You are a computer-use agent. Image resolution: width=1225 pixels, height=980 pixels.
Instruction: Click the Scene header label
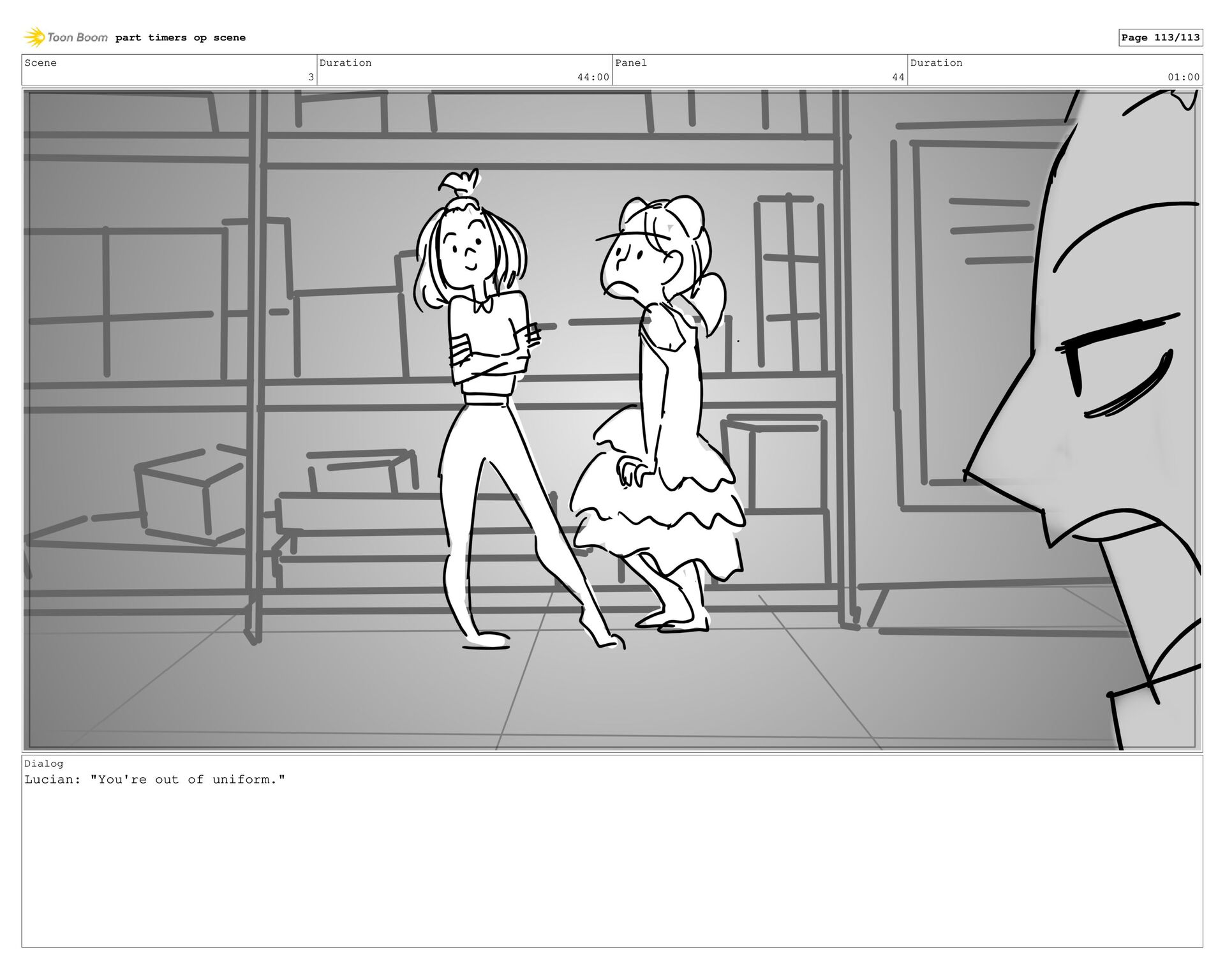point(41,63)
